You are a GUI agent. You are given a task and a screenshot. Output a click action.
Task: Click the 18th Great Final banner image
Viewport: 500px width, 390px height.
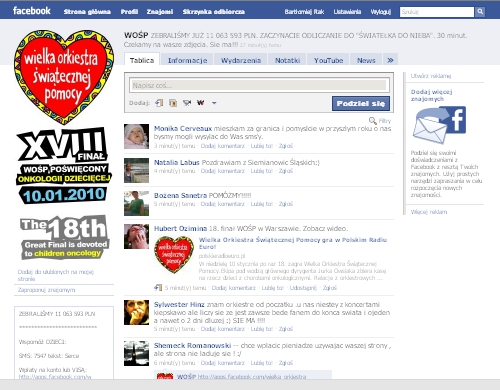coord(64,237)
